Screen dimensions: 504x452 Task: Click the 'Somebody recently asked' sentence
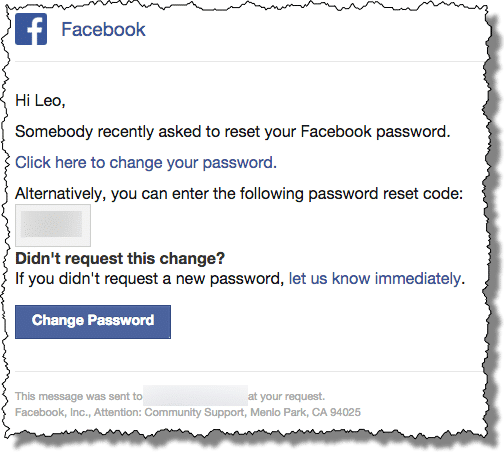[x=233, y=132]
